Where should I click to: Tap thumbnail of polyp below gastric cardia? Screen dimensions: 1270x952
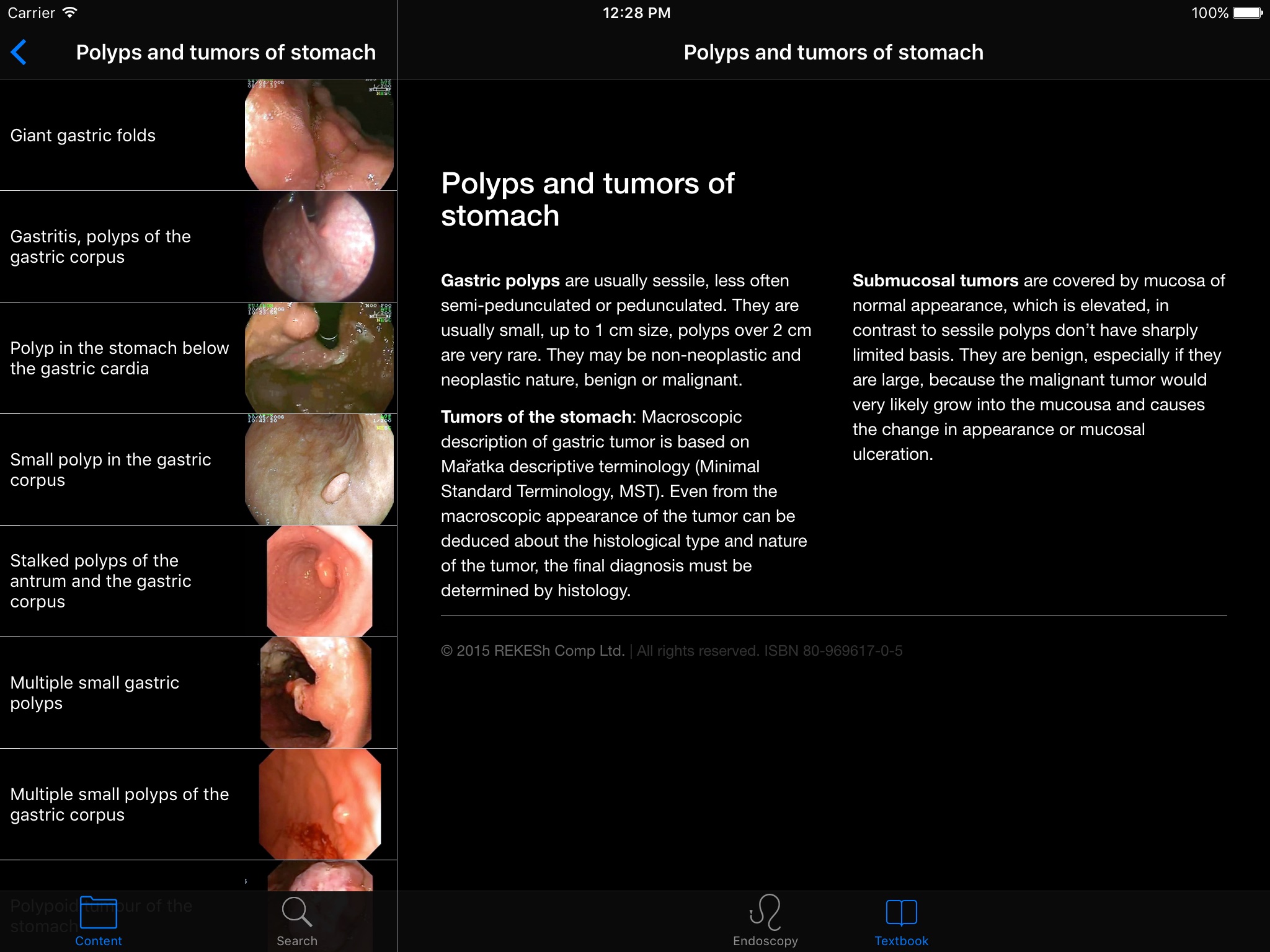(319, 358)
